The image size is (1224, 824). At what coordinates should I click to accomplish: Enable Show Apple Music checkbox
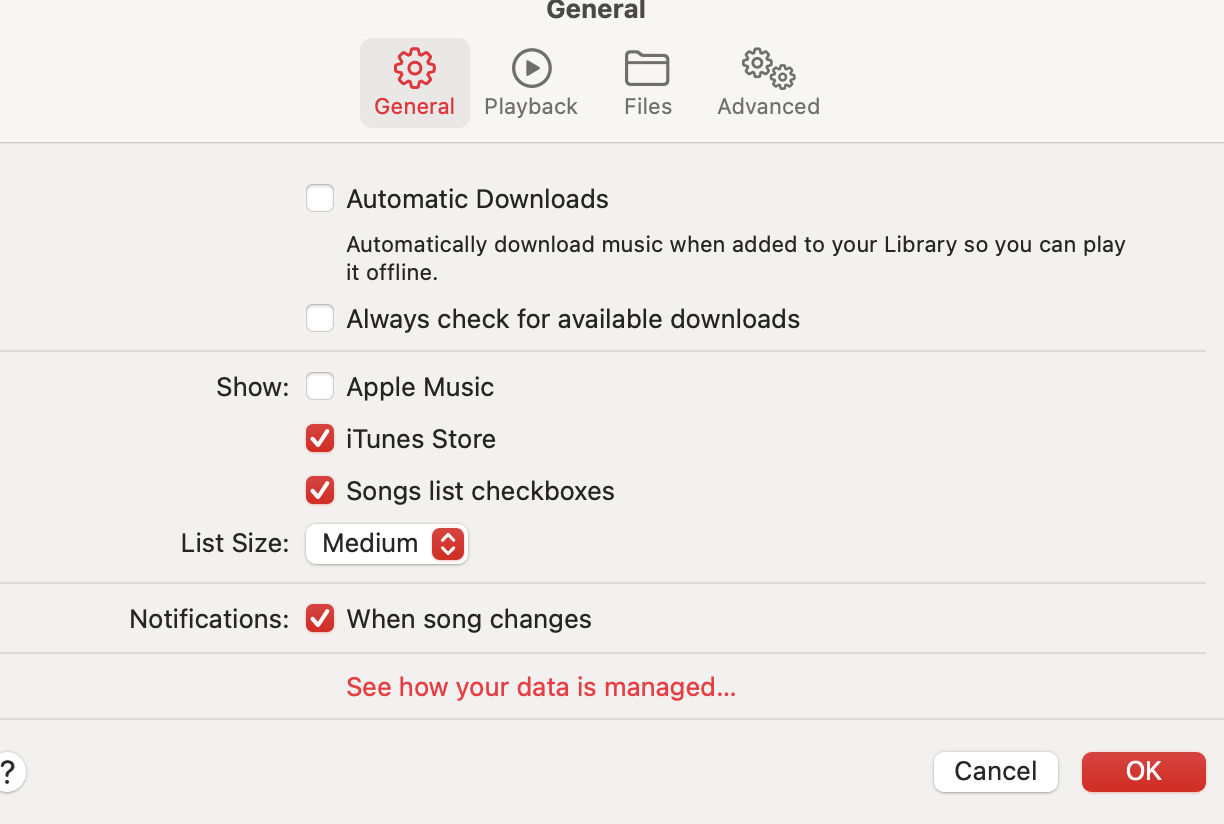click(x=320, y=386)
